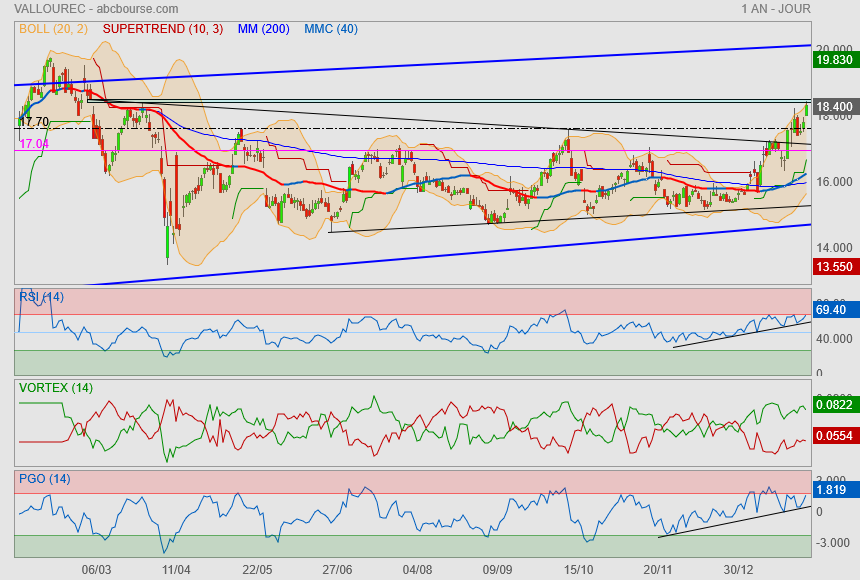Click the VALLOUREC - abcbourse.com title
860x580 pixels.
[x=77, y=9]
